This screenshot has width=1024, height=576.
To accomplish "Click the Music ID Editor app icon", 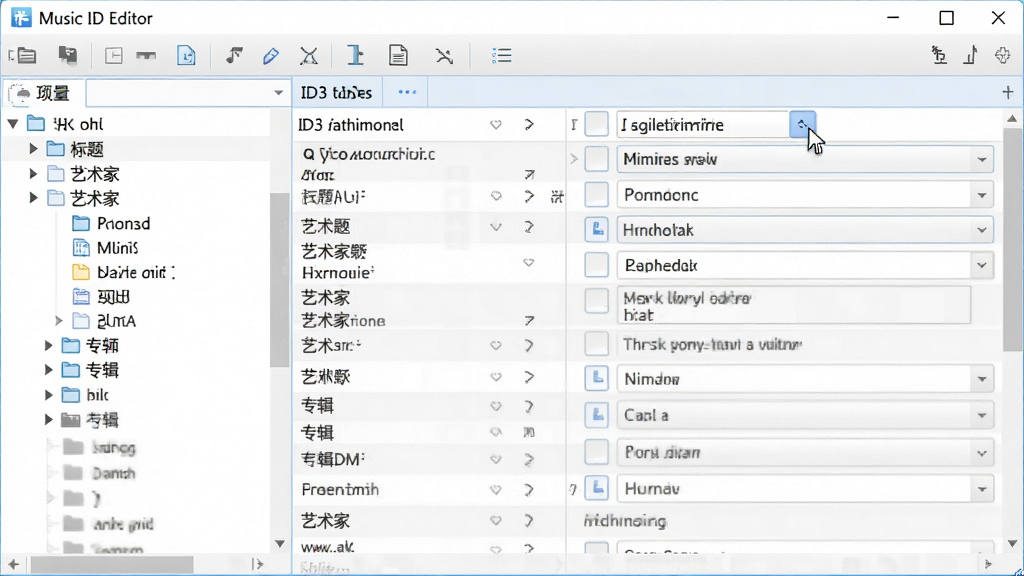I will pyautogui.click(x=21, y=18).
